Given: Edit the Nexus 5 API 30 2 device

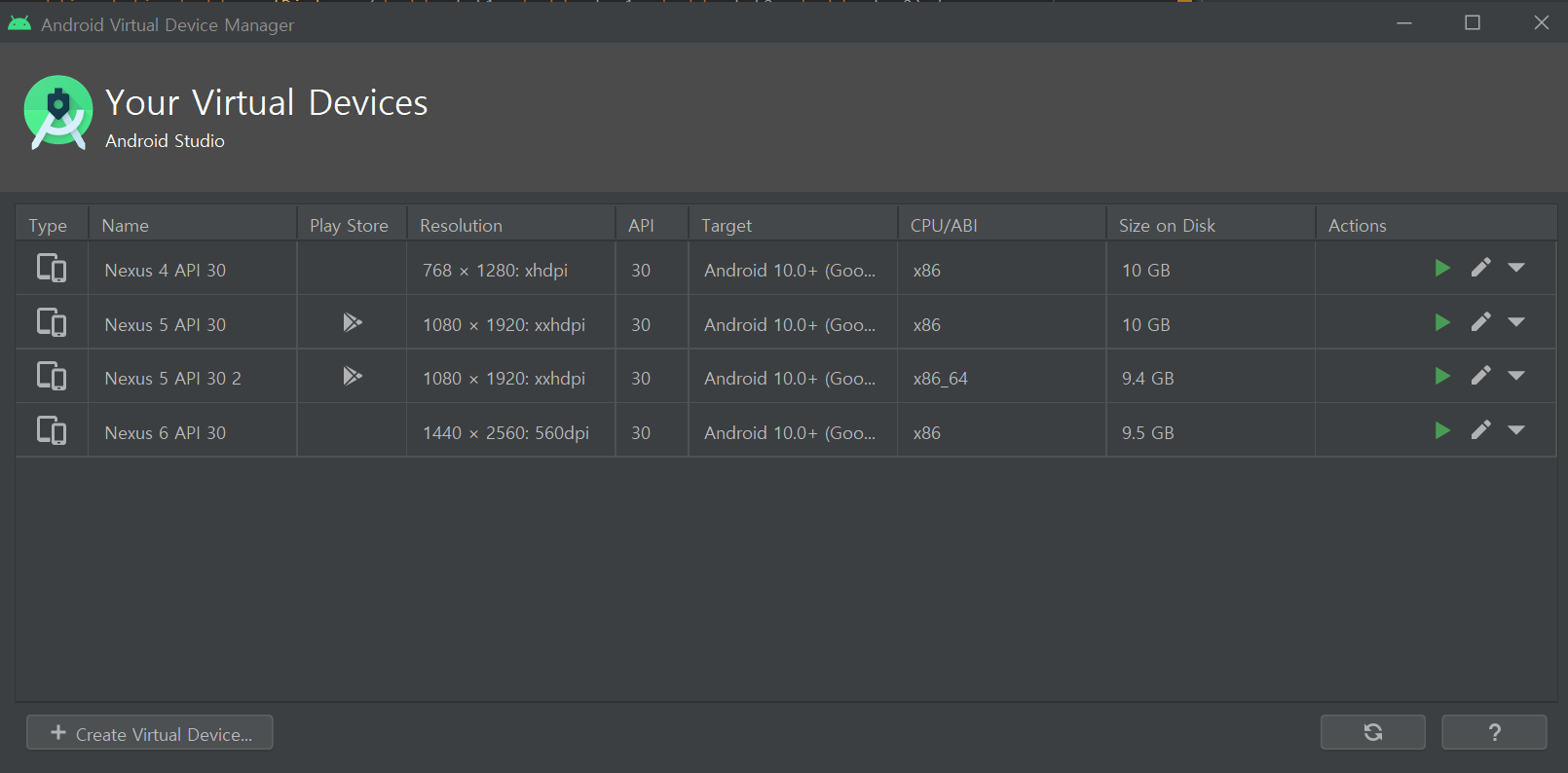Looking at the screenshot, I should (x=1480, y=376).
